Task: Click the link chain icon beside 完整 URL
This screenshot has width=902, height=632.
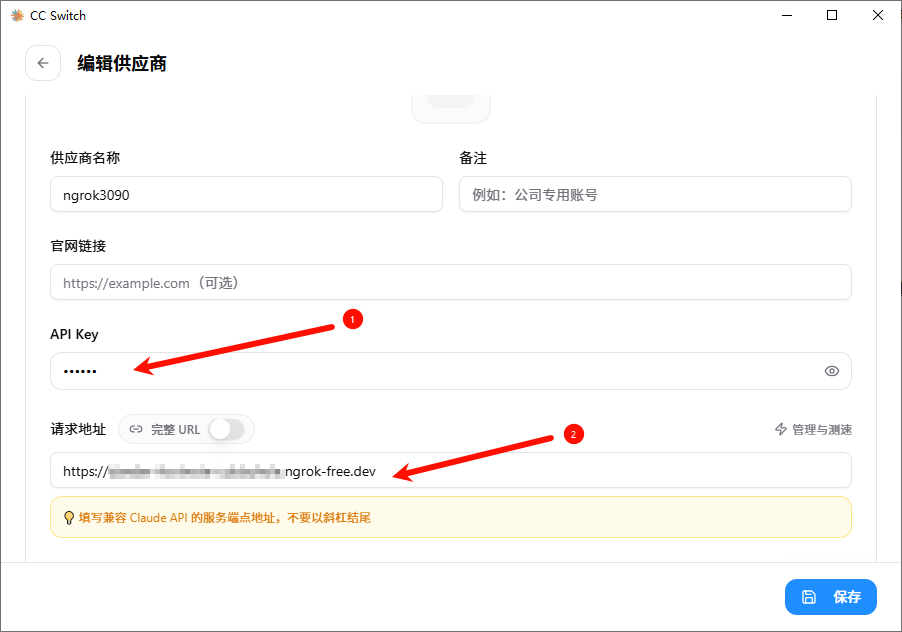Action: 136,429
